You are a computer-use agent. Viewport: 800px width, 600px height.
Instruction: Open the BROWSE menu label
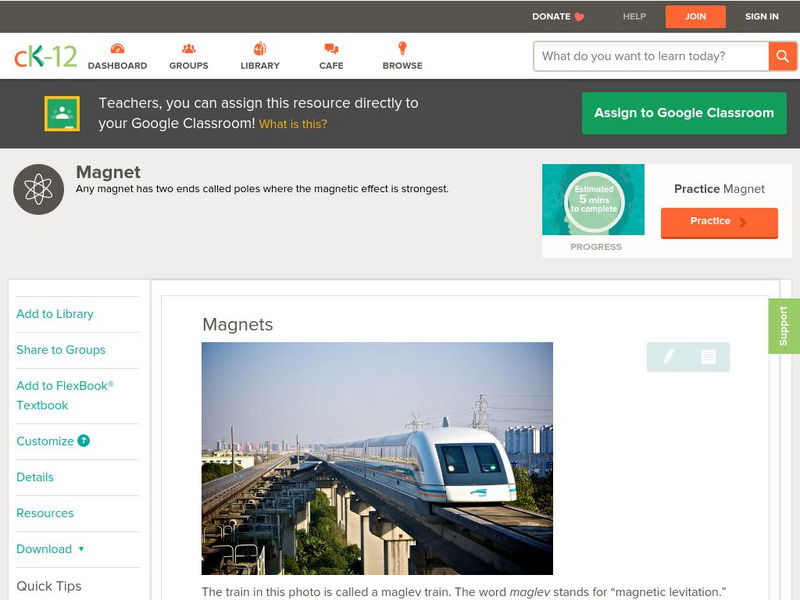coord(403,66)
